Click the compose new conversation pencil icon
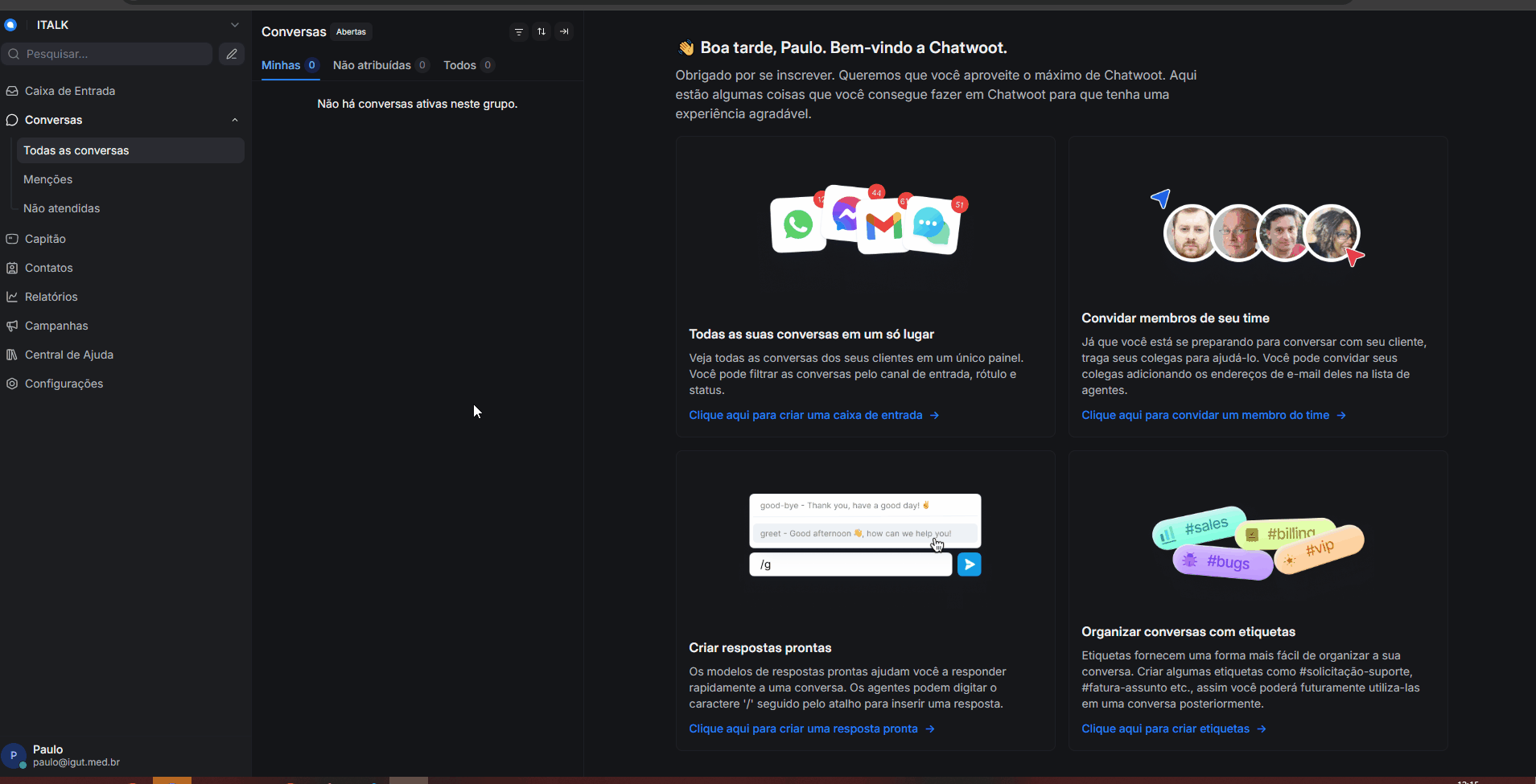The width and height of the screenshot is (1536, 784). click(232, 54)
